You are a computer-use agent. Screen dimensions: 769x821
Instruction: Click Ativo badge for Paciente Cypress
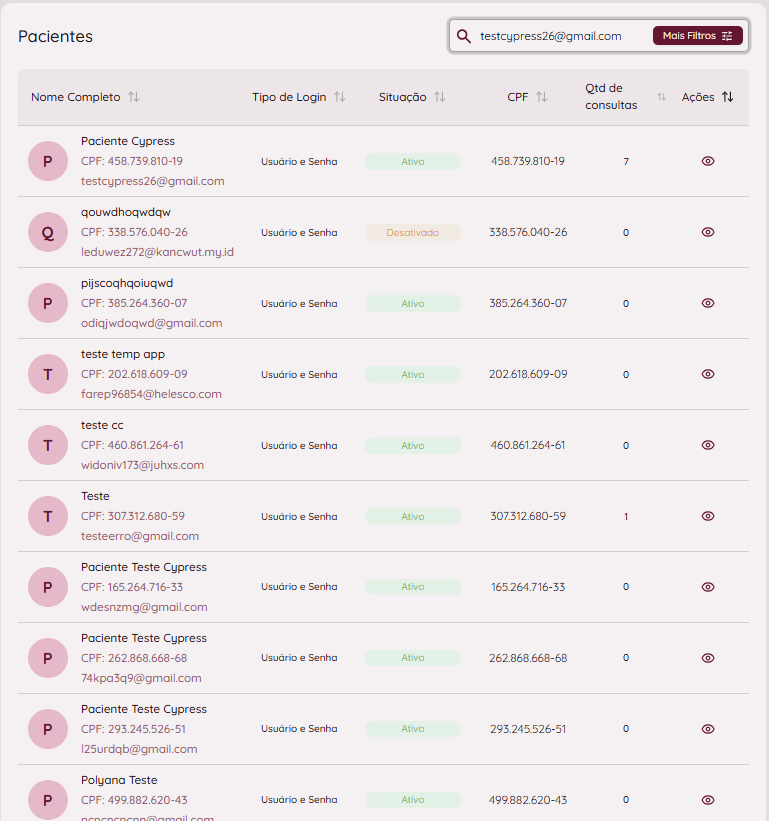point(412,161)
